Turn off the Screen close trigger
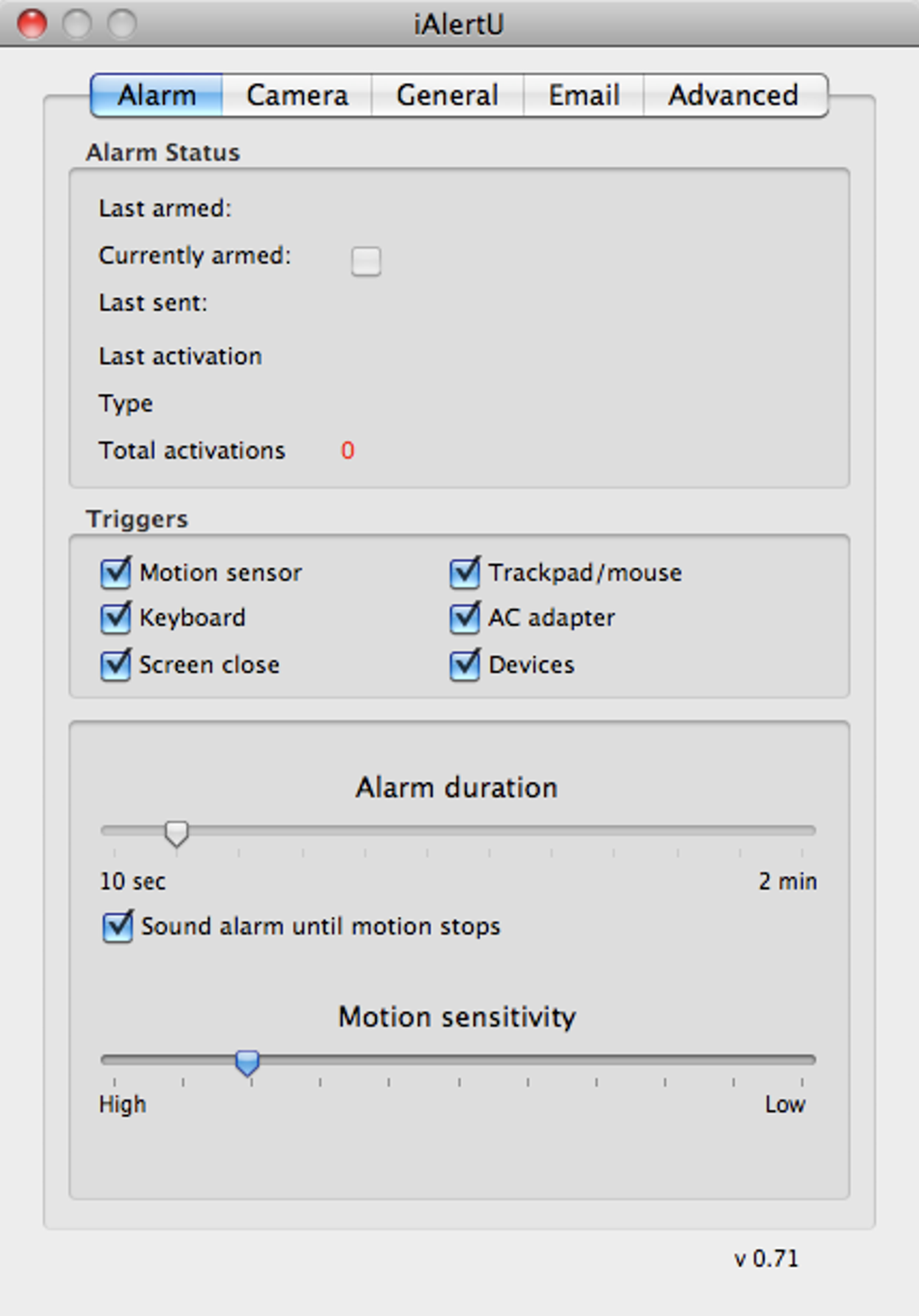This screenshot has width=919, height=1316. point(116,665)
